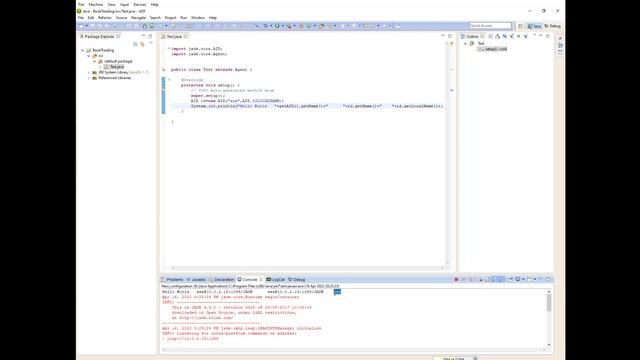Click the Debug bug toolbar icon
640x360 pixels.
(x=266, y=26)
